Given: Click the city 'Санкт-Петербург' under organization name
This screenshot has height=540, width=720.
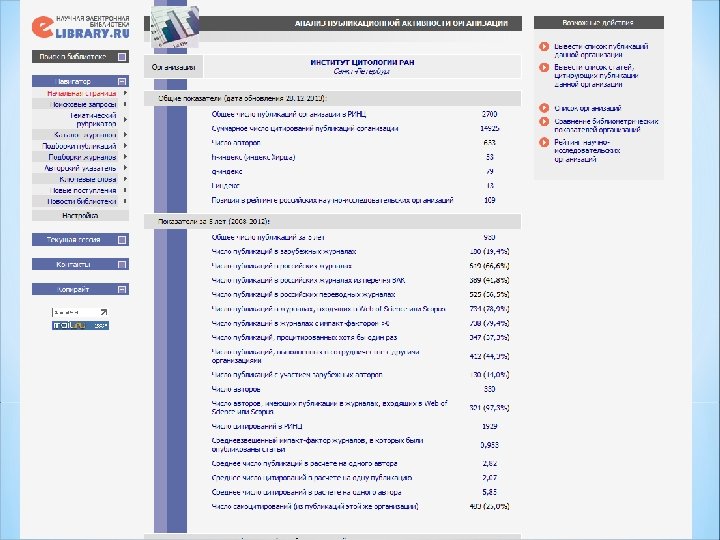Looking at the screenshot, I should click(362, 72).
